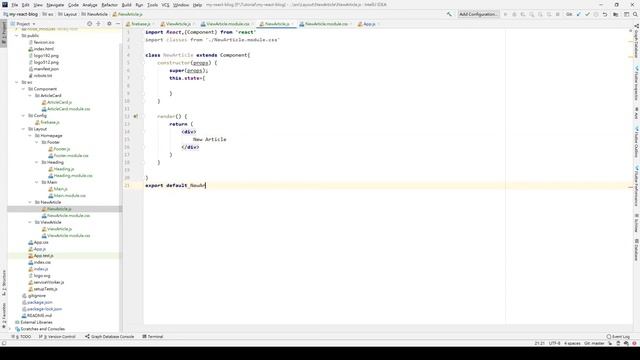The width and height of the screenshot is (640, 360).
Task: Expand Scratches and Consoles node
Action: pos(10,329)
